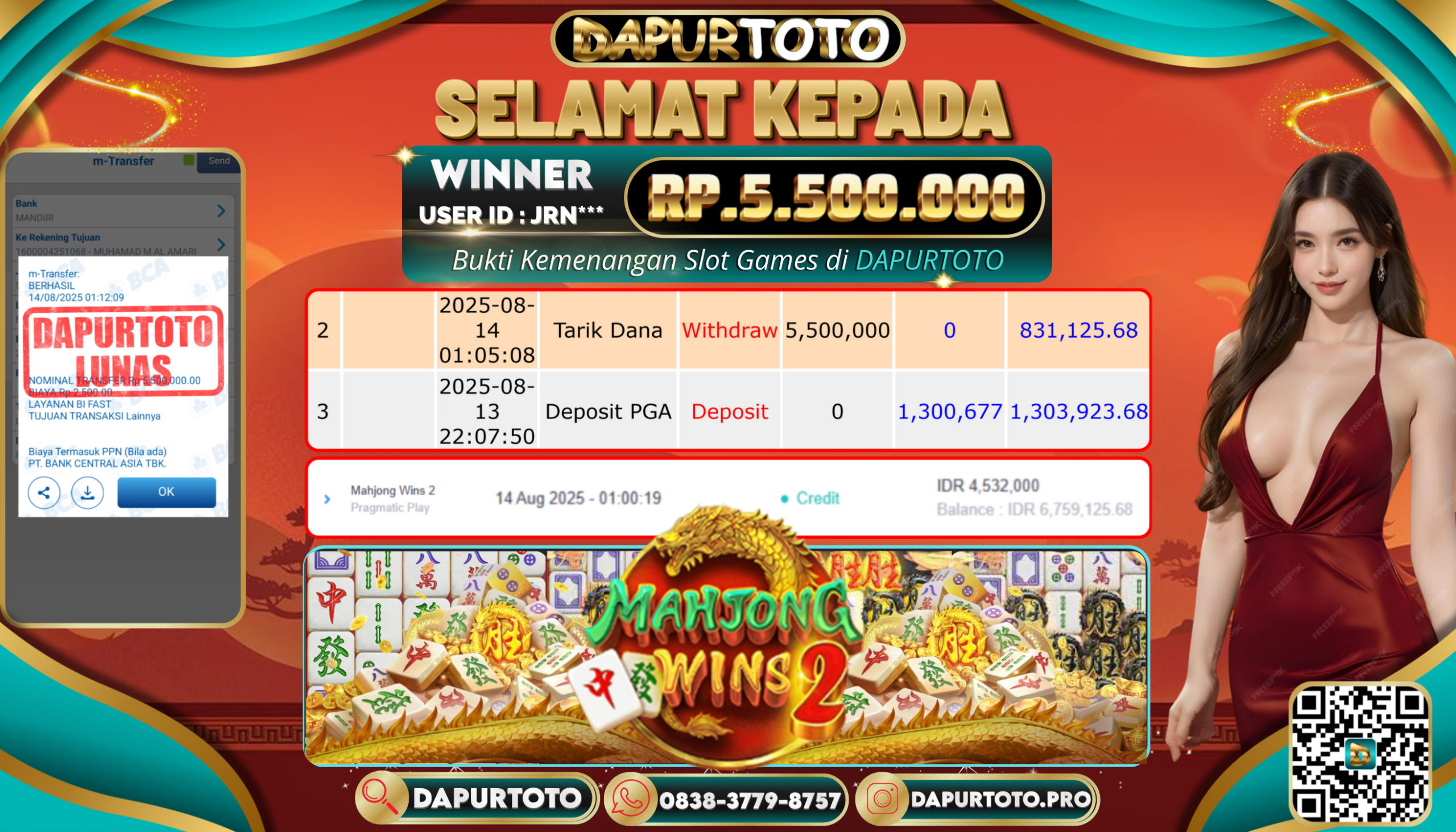Select the Withdraw row in transaction table
Image resolution: width=1456 pixels, height=832 pixels.
(728, 330)
